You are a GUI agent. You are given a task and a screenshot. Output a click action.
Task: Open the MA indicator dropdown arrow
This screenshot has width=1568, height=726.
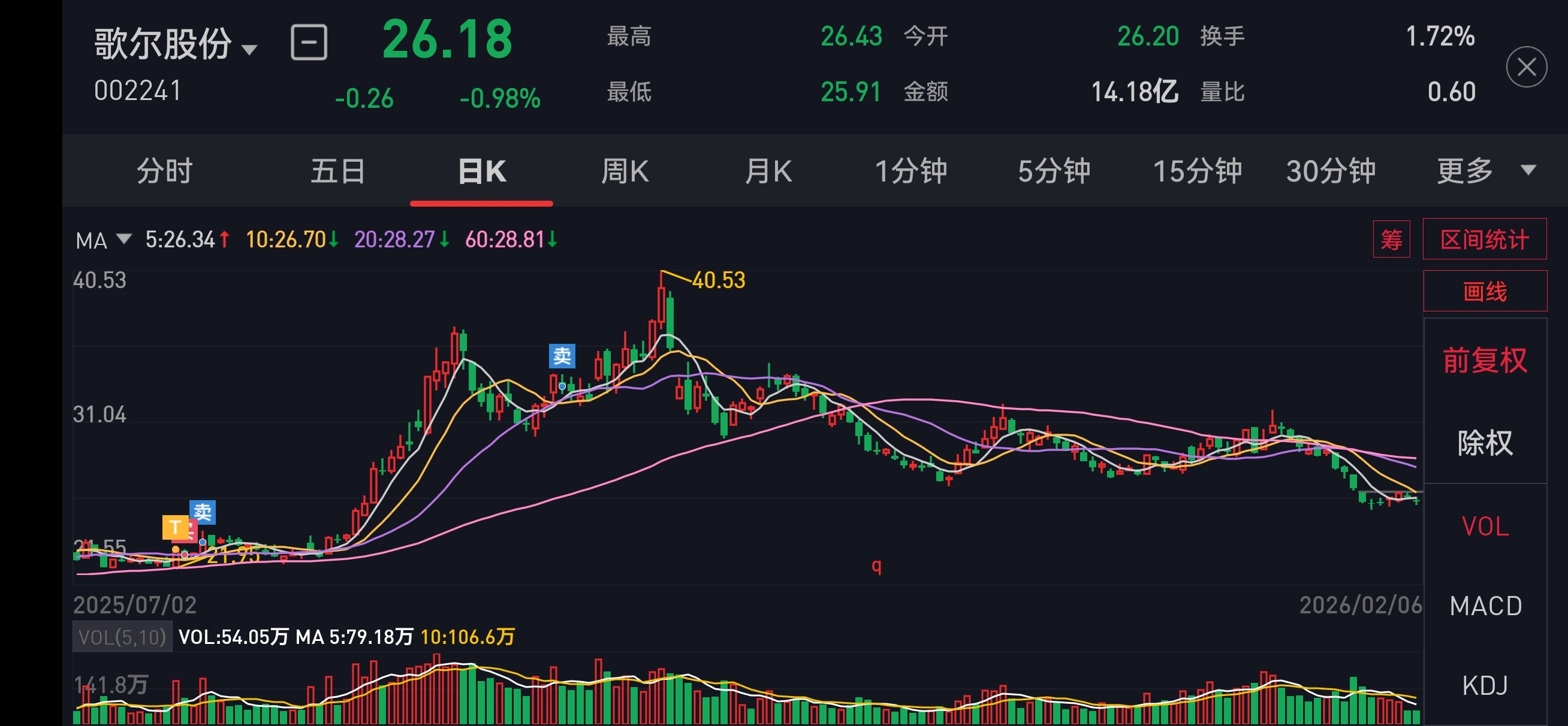coord(123,239)
